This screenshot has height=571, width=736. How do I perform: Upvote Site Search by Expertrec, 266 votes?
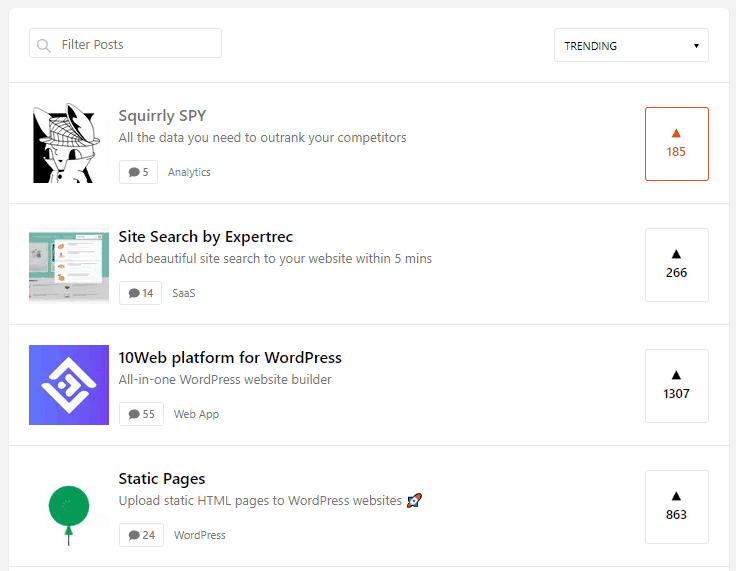(x=676, y=265)
